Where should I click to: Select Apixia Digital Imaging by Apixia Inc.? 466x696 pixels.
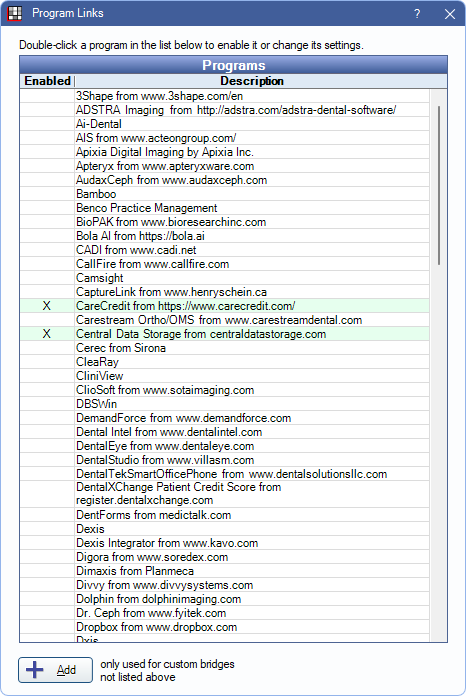pyautogui.click(x=225, y=152)
